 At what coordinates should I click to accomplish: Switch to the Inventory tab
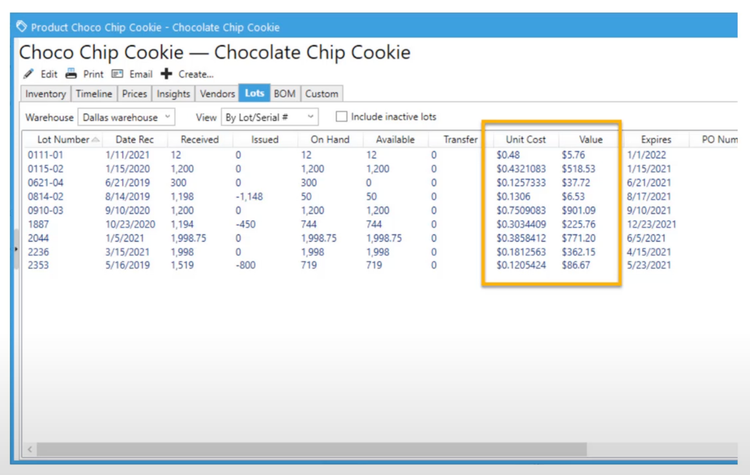coord(45,94)
